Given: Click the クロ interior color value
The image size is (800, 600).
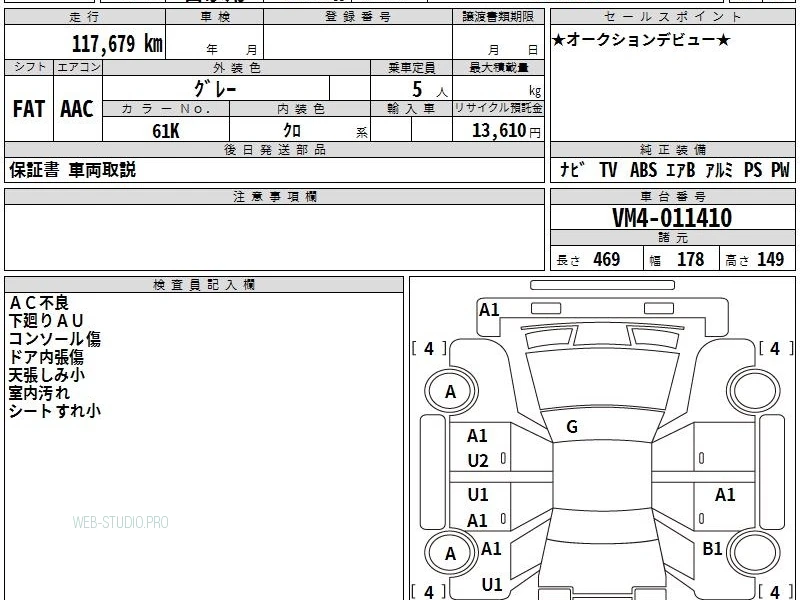Looking at the screenshot, I should pos(292,131).
